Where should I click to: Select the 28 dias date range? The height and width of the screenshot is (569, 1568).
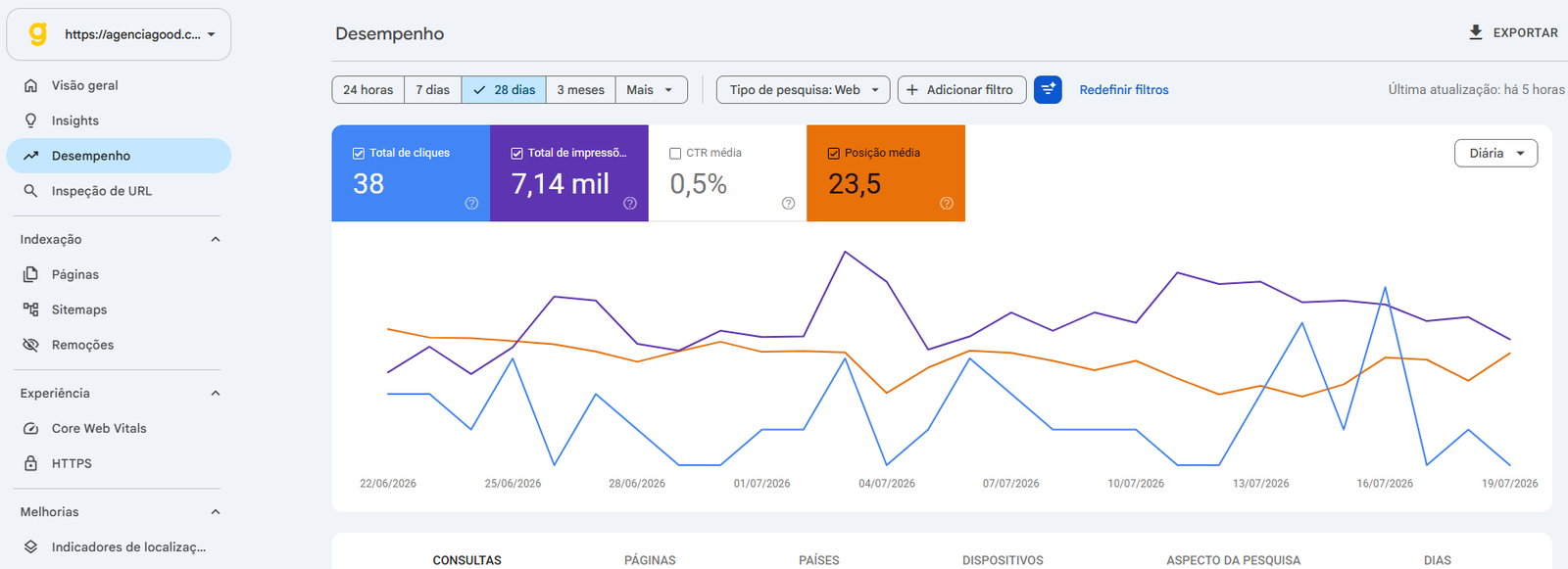click(x=504, y=89)
